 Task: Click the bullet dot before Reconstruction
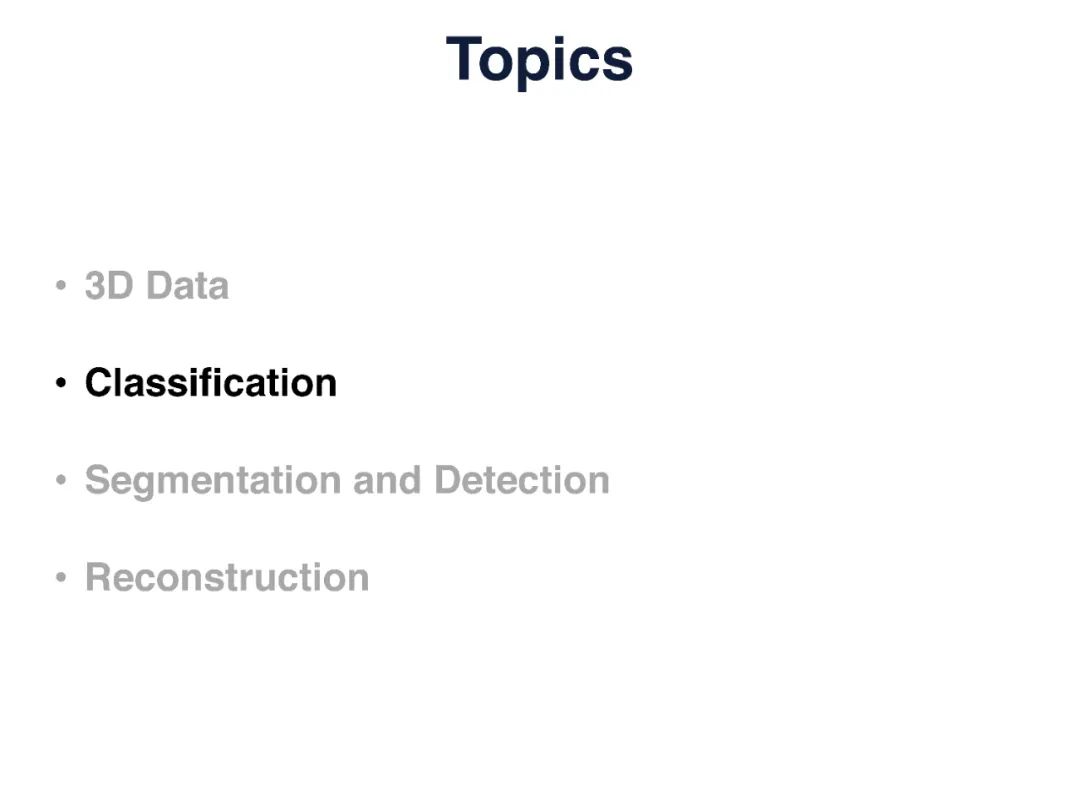point(62,578)
